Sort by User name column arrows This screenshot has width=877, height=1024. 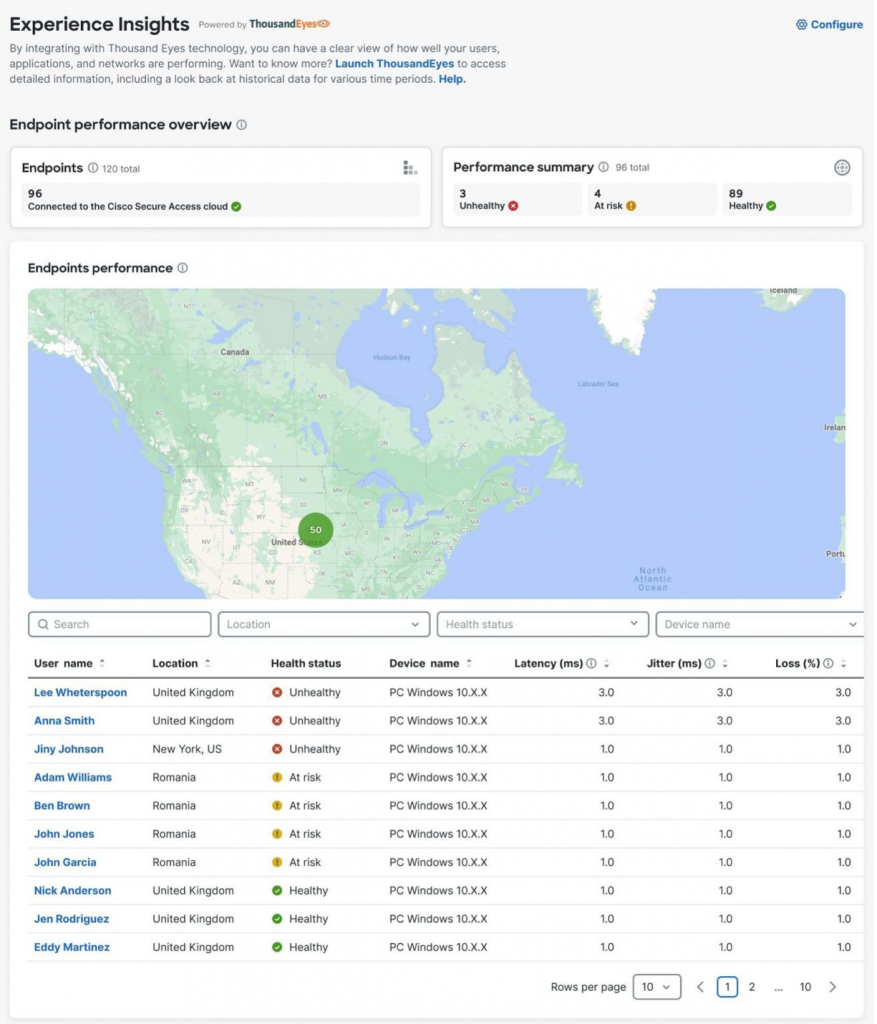coord(102,663)
